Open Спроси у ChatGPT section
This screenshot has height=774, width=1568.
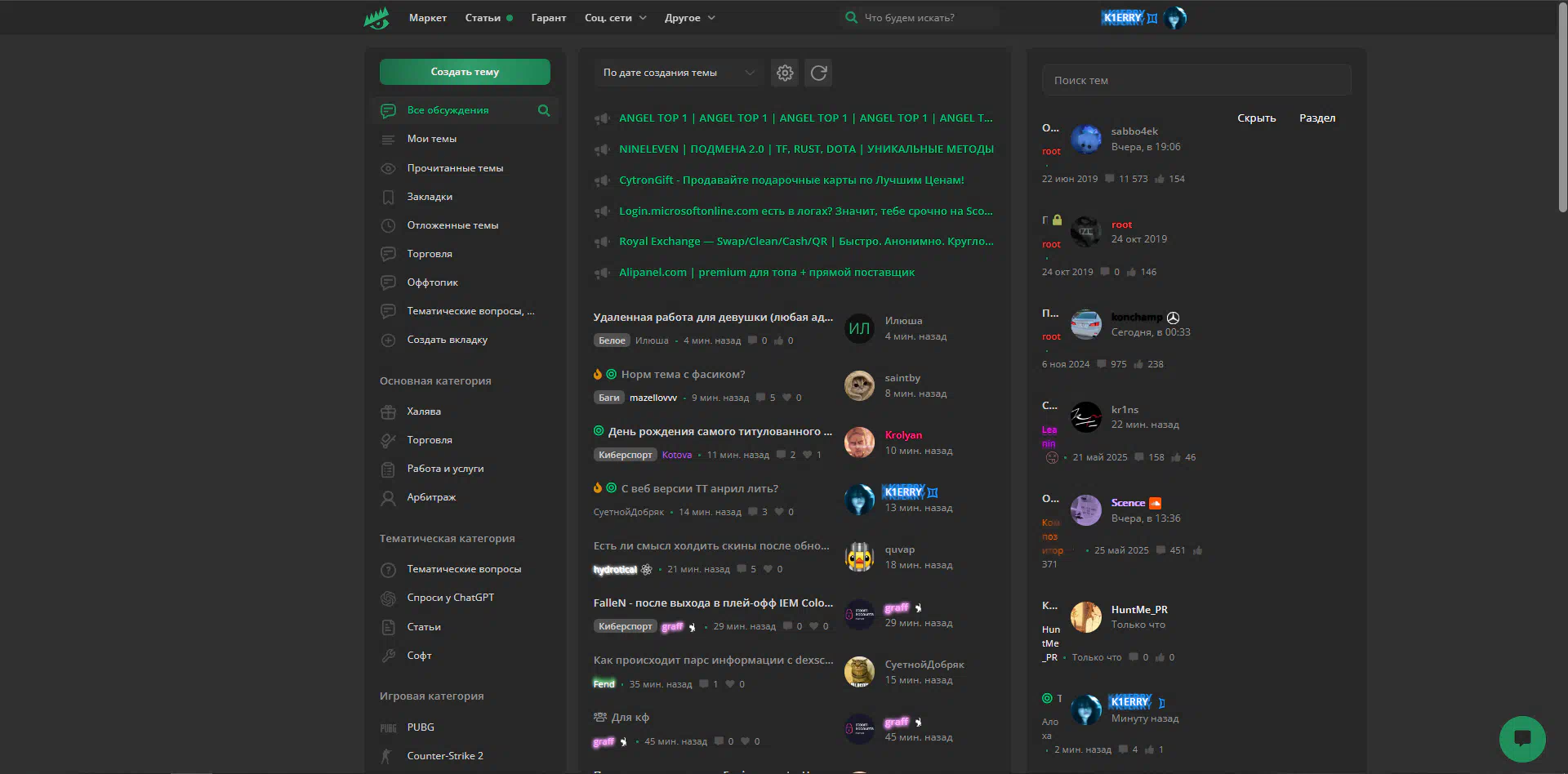(450, 598)
